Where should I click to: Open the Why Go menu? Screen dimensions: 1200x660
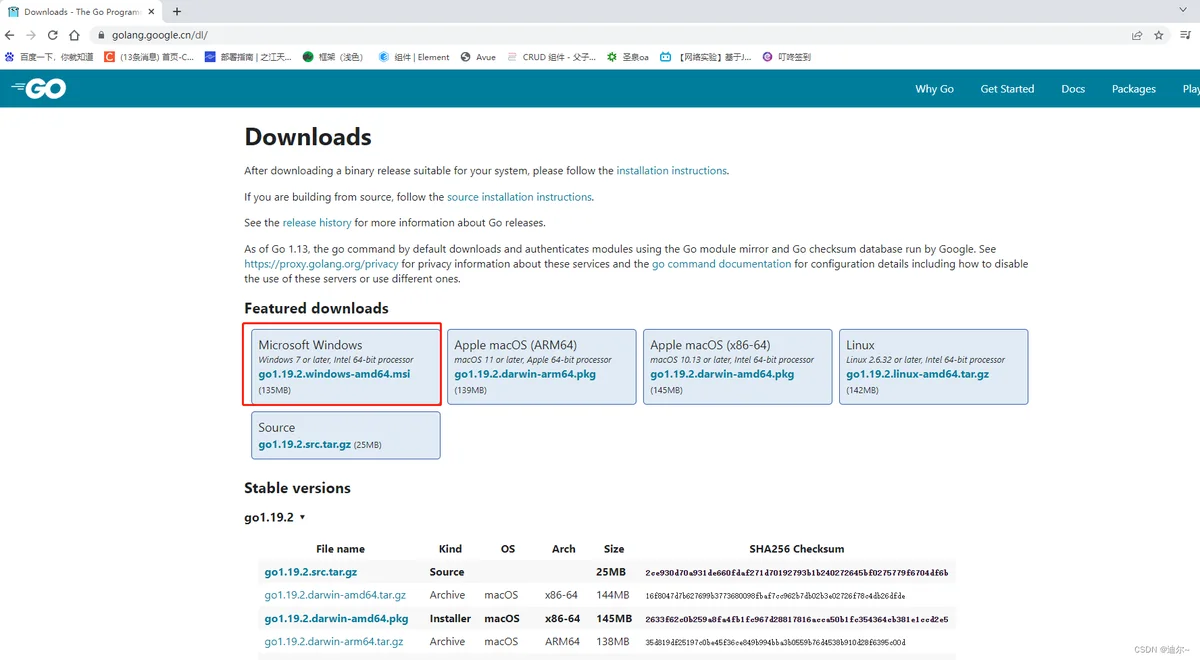click(x=934, y=89)
